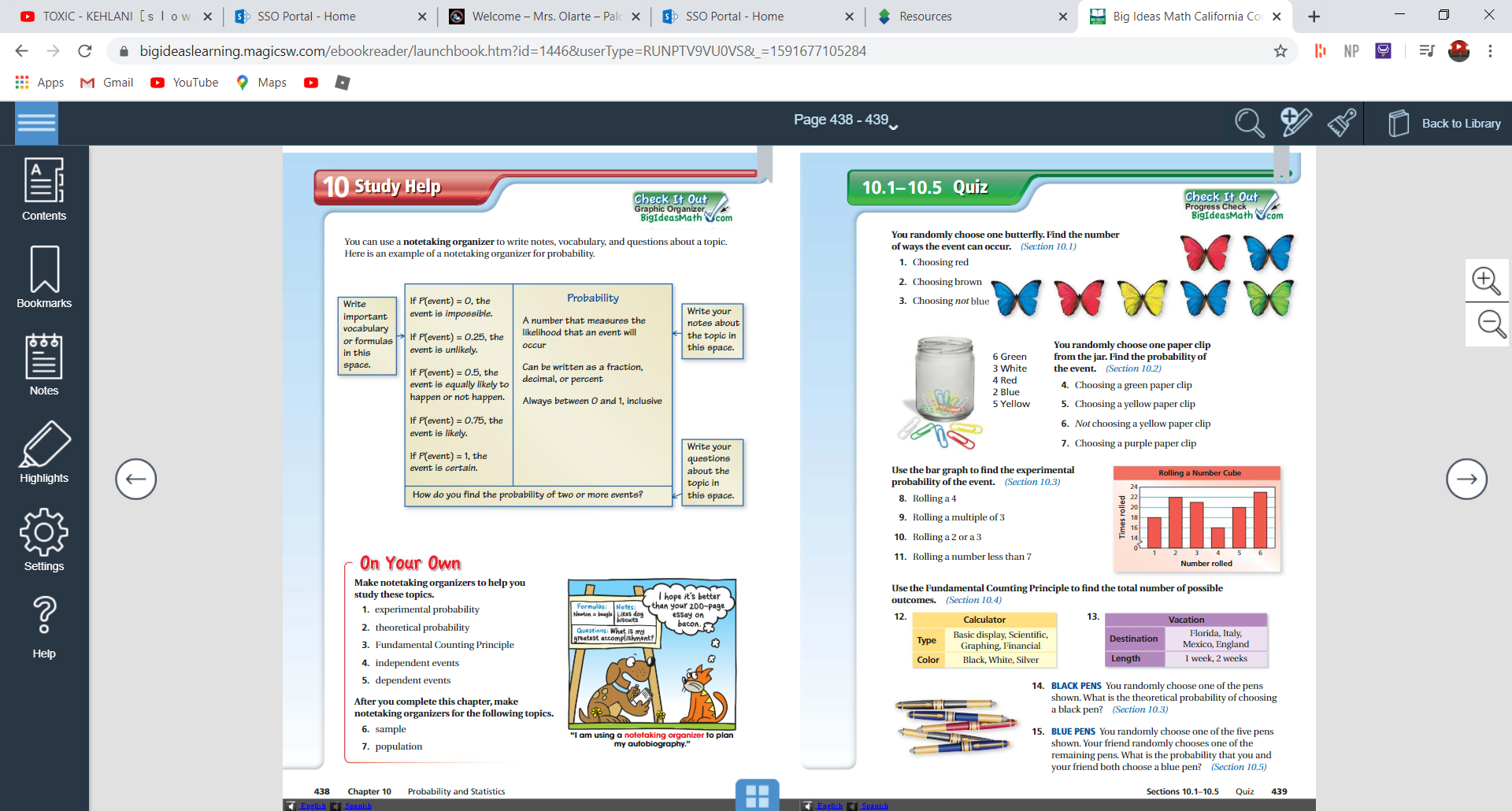
Task: Bookmark this page with the star
Action: [1280, 51]
